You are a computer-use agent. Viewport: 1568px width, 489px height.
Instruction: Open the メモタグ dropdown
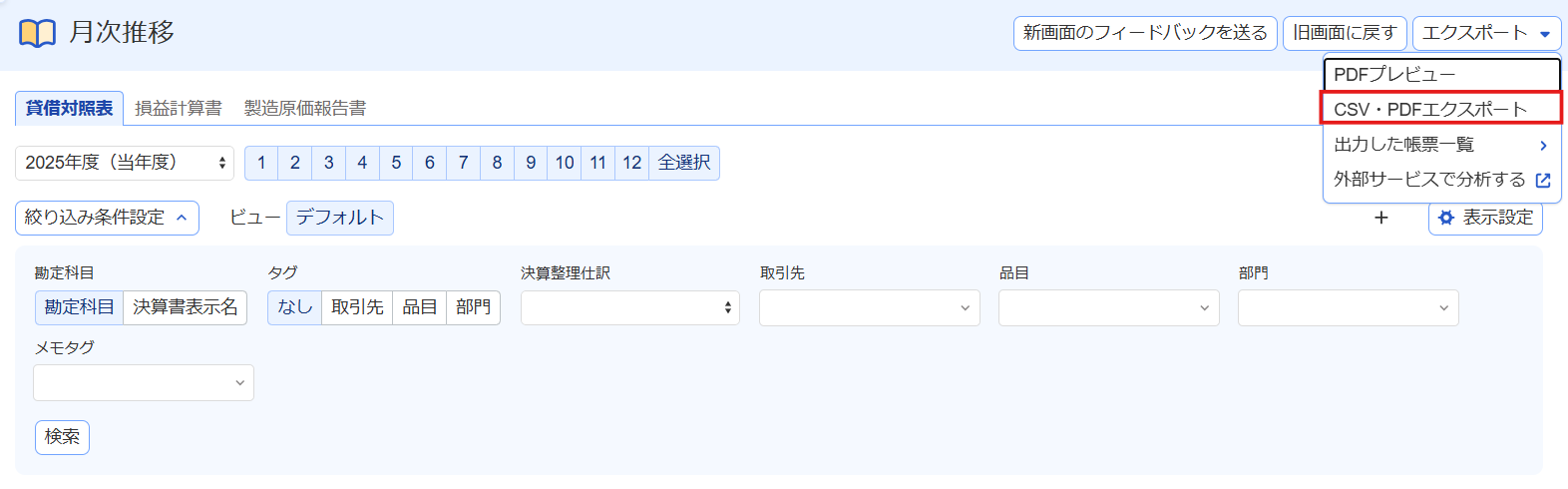point(144,382)
